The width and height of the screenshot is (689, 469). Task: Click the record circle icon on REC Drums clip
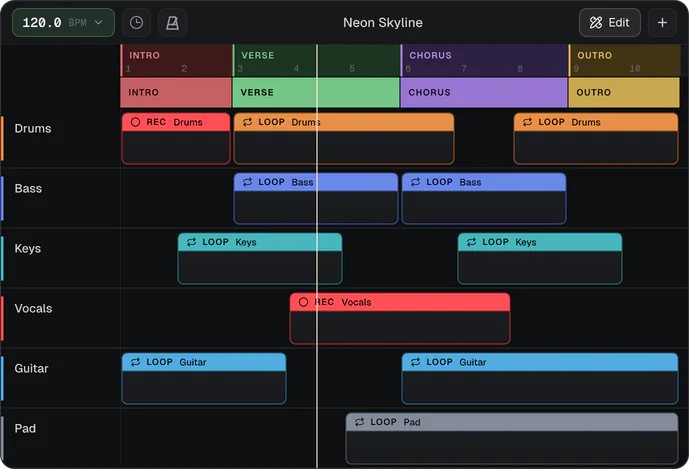click(x=135, y=122)
